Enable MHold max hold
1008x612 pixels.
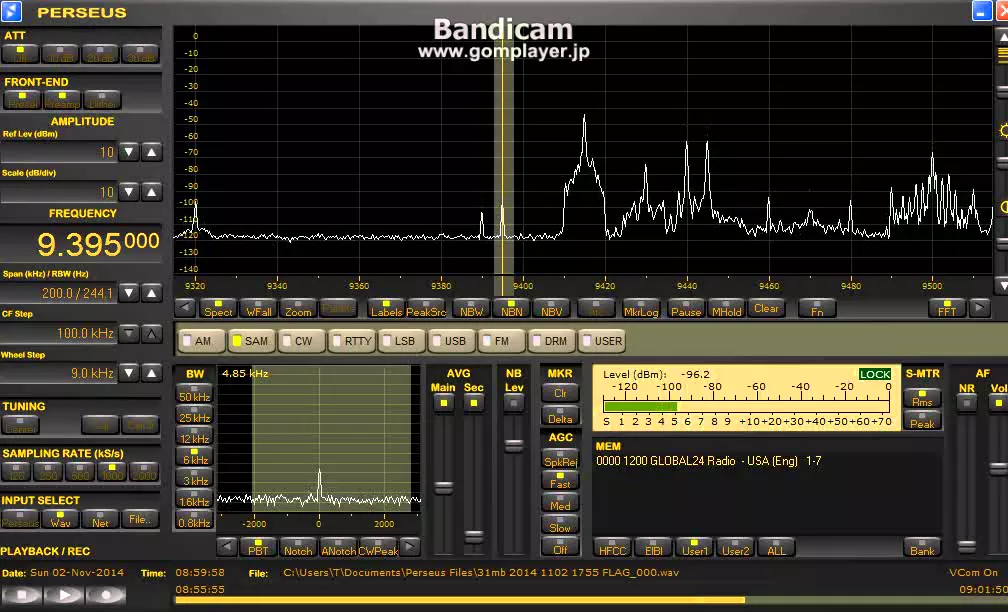(726, 309)
